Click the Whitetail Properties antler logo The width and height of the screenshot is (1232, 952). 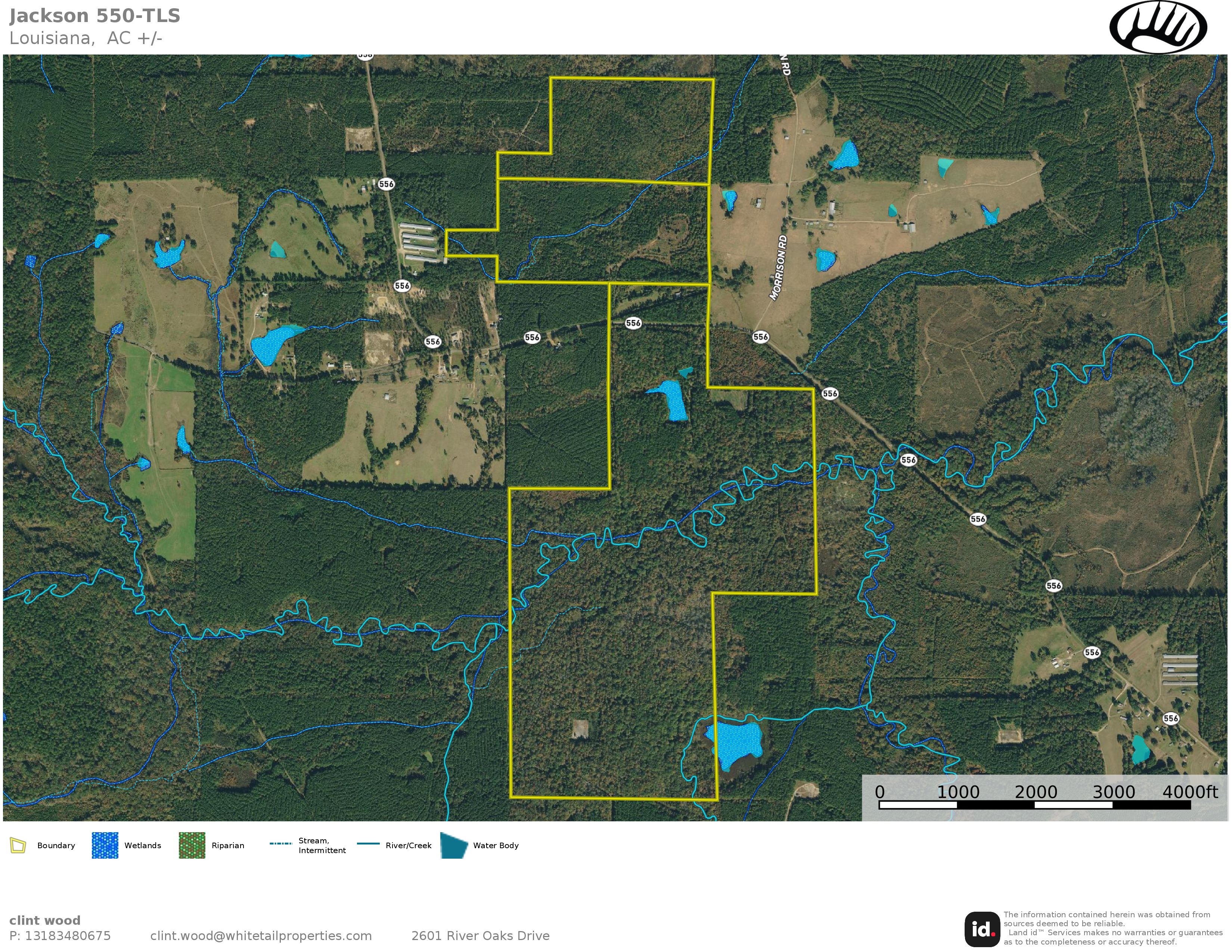(x=1158, y=28)
